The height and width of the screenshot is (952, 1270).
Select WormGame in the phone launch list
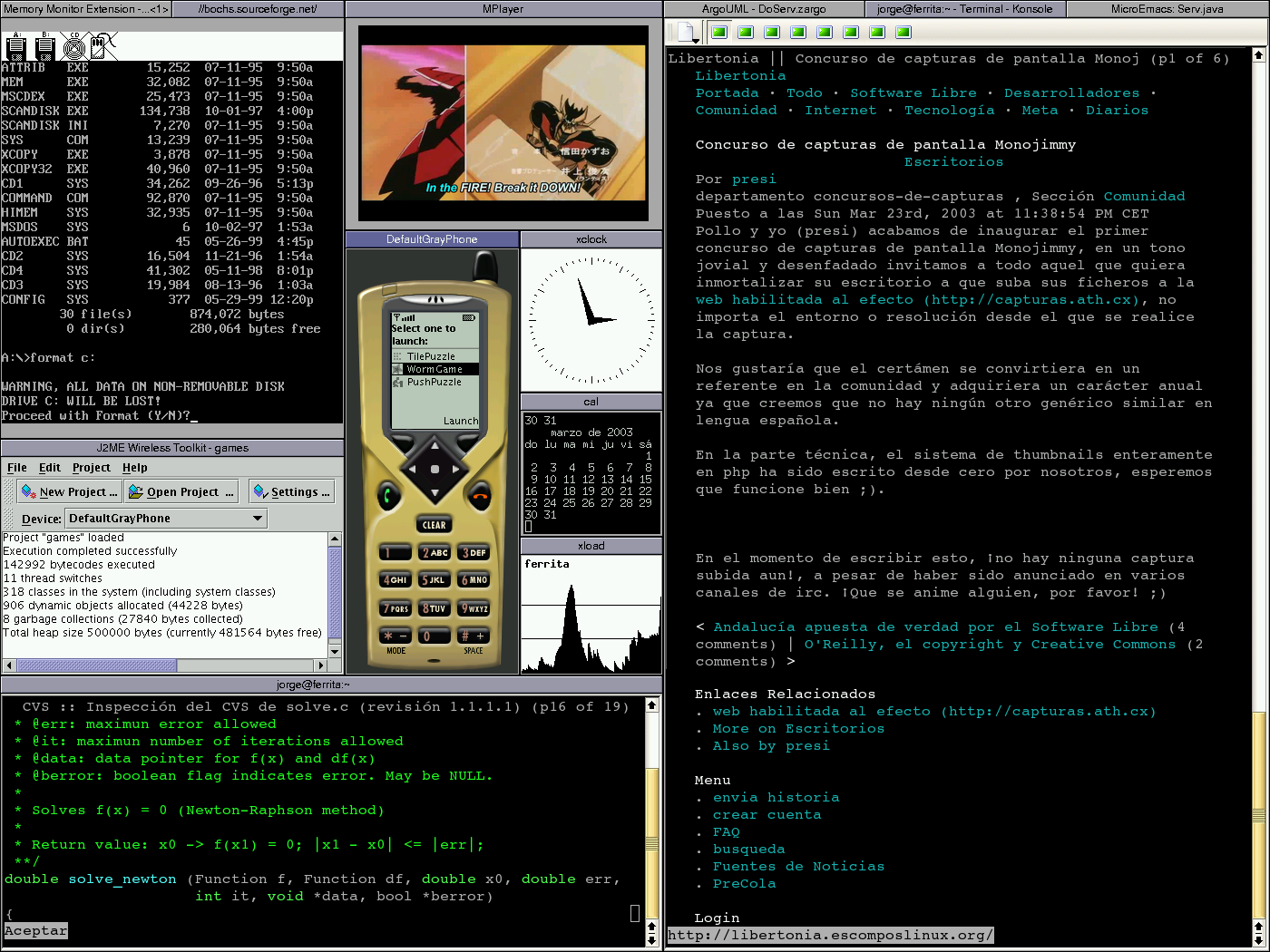[435, 369]
